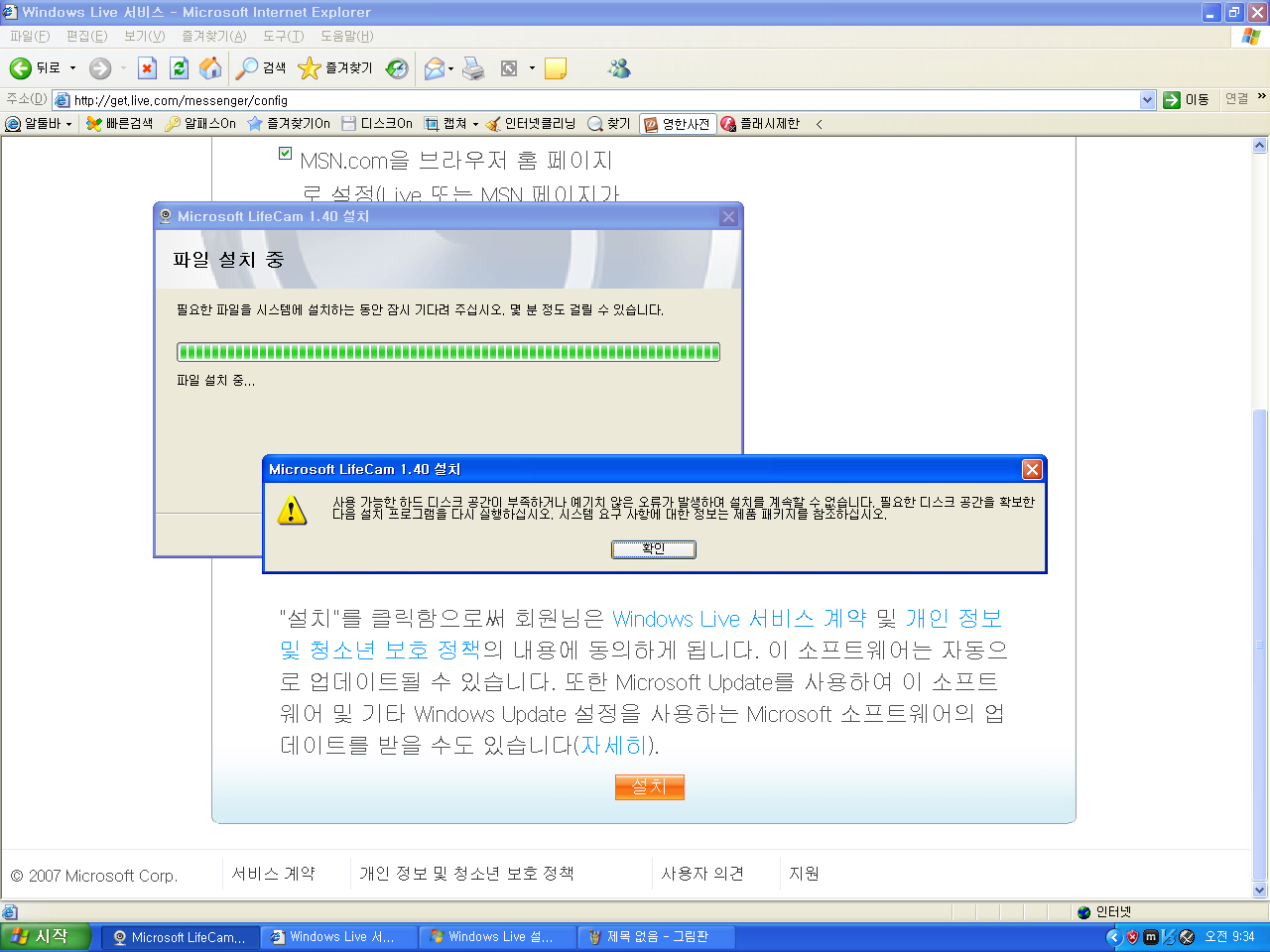The width and height of the screenshot is (1270, 952).
Task: Close the error message dialog with X
Action: click(1032, 469)
